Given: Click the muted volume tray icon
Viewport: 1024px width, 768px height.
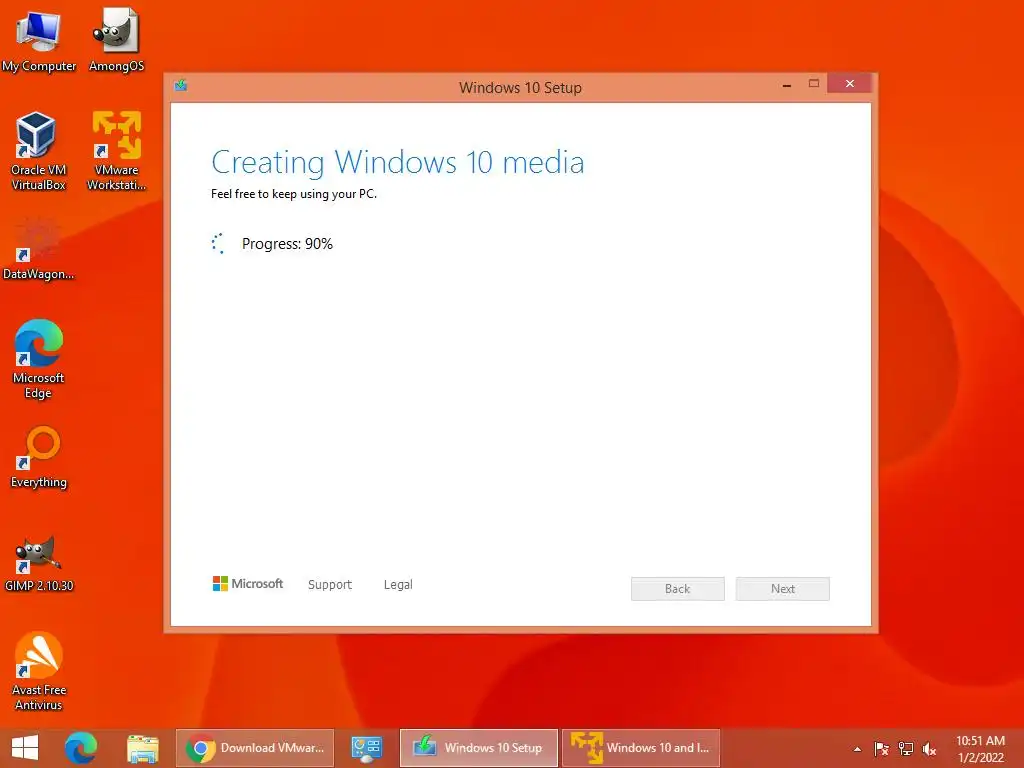Looking at the screenshot, I should [x=929, y=748].
